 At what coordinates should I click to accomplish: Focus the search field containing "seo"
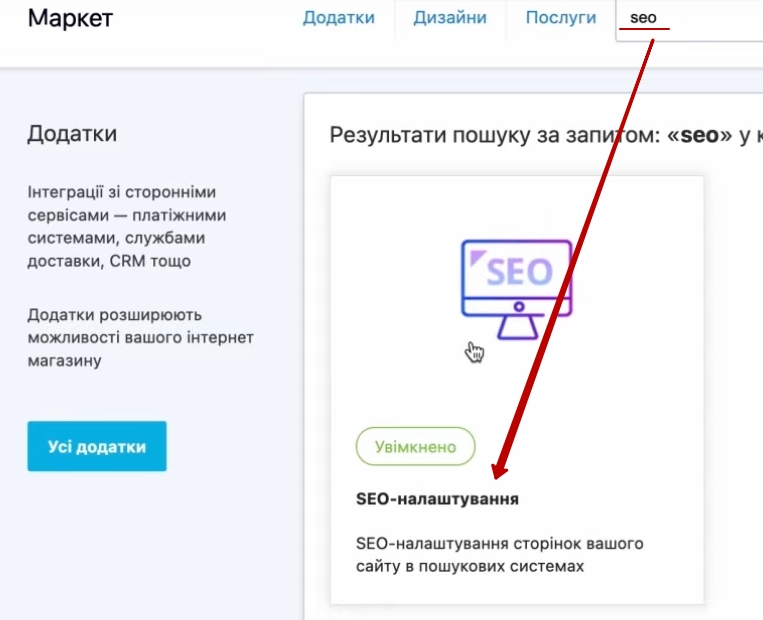(690, 18)
